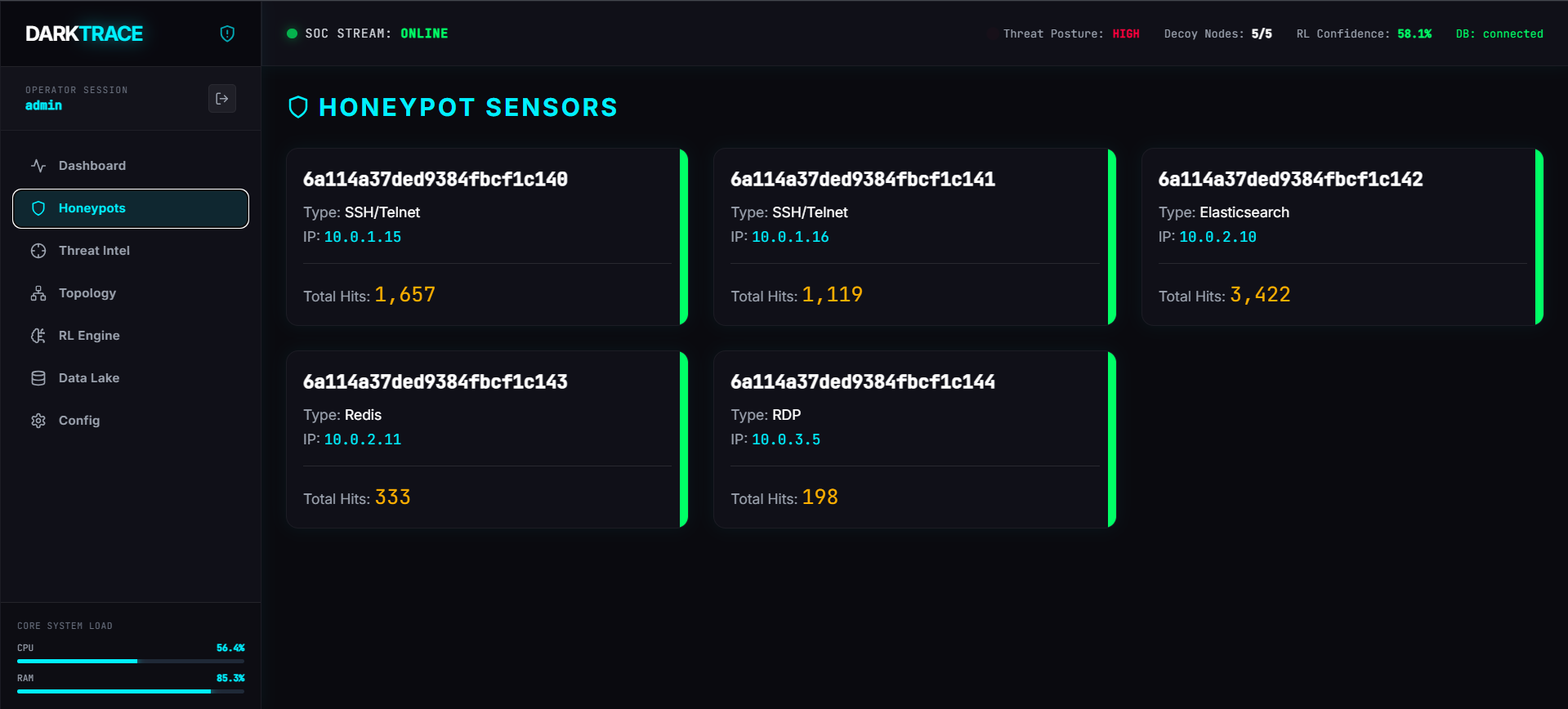
Task: Click the Dashboard pulse icon in sidebar
Action: coord(38,166)
